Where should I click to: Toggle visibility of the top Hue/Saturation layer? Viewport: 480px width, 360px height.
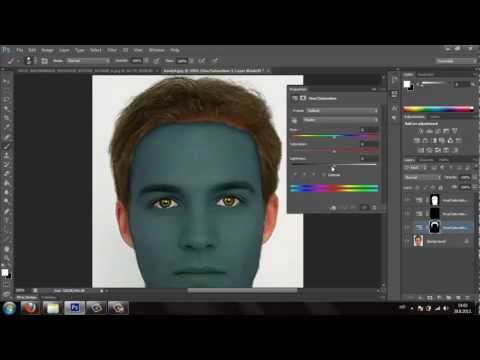tap(407, 200)
